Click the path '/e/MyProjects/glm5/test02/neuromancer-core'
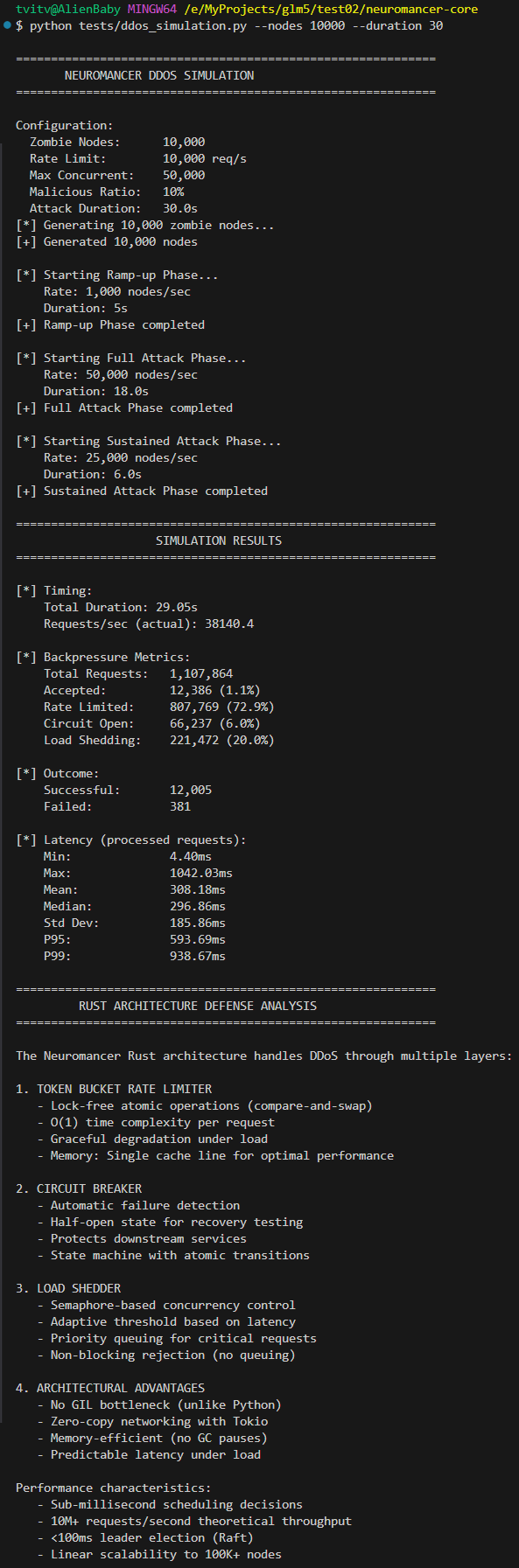The height and width of the screenshot is (1568, 519). (331, 10)
